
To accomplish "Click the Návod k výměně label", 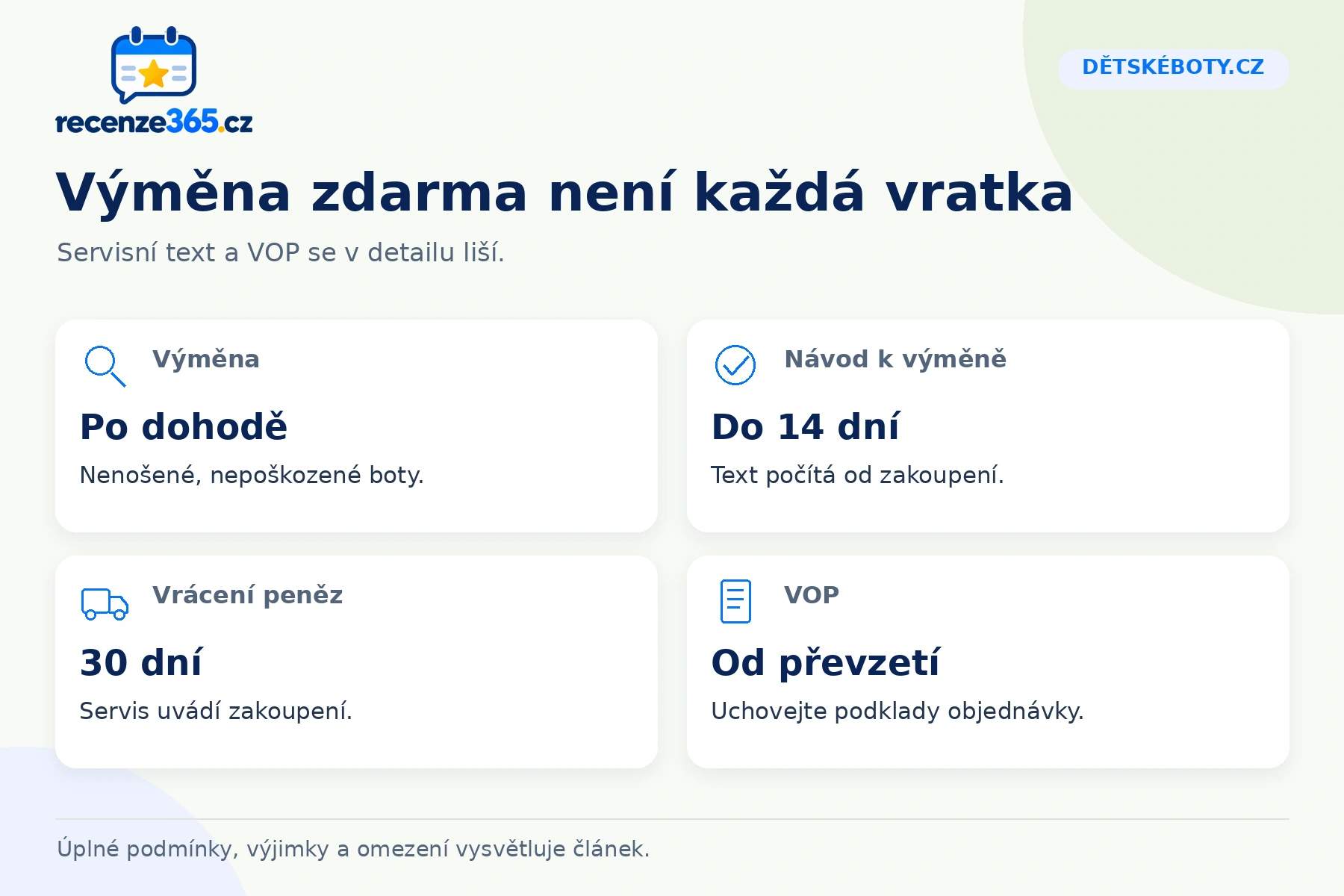I will click(895, 359).
